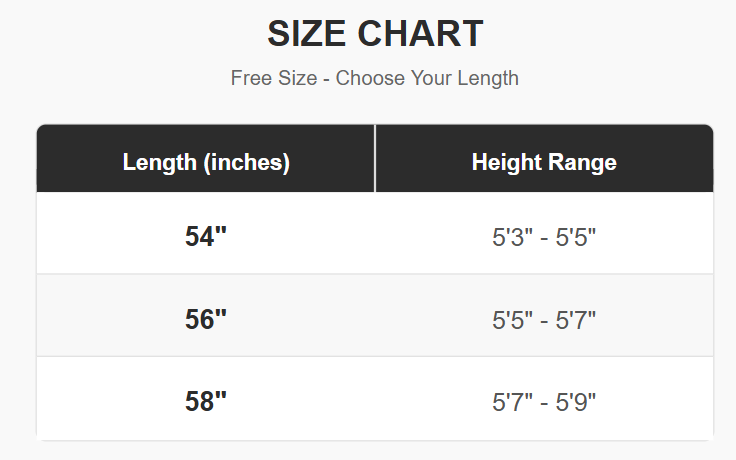Click the 5'5" - 5'7" height range cell
The width and height of the screenshot is (736, 460).
click(544, 321)
